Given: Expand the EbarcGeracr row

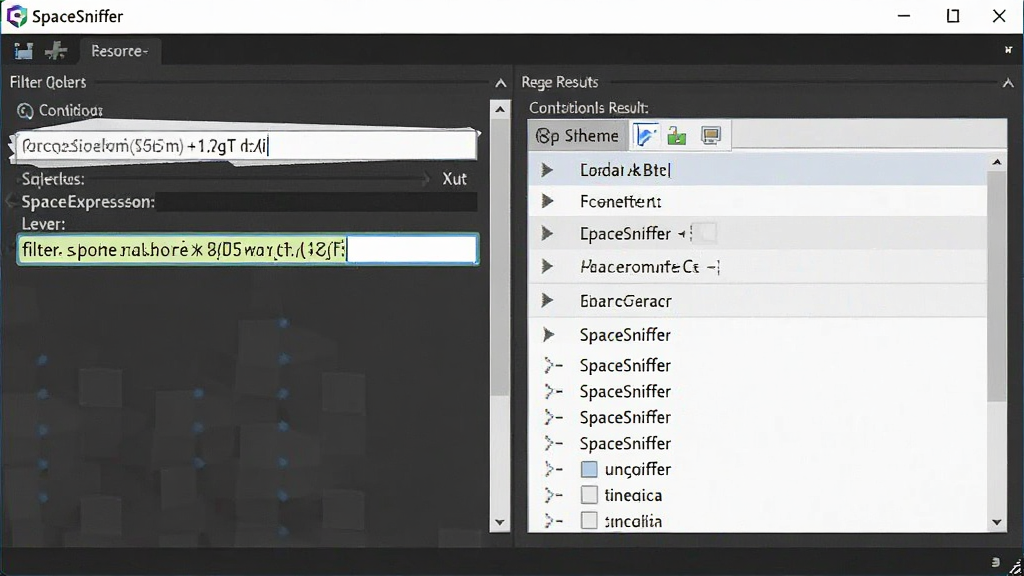Looking at the screenshot, I should [547, 300].
